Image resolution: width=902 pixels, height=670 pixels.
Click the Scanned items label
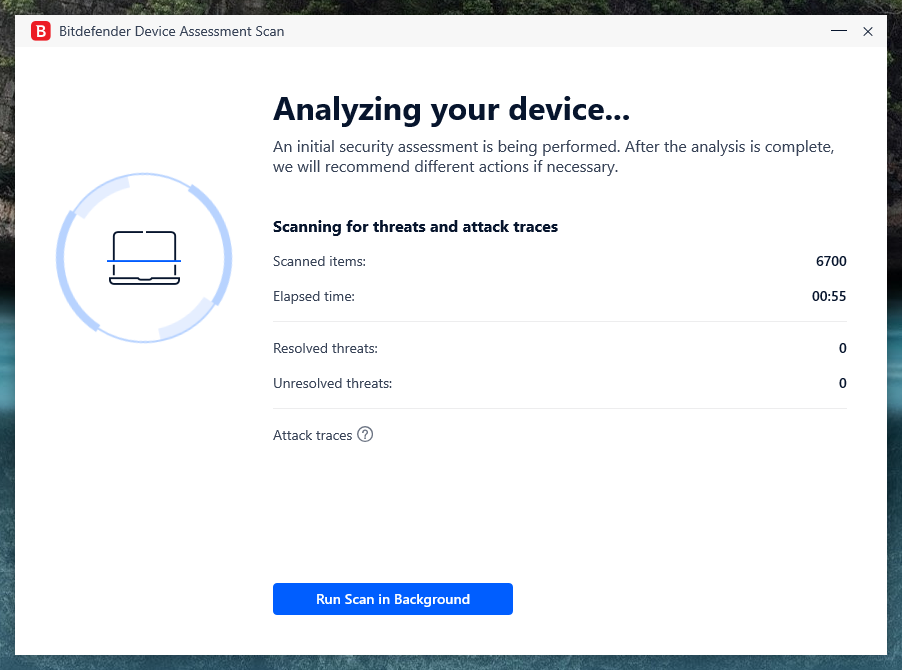319,261
